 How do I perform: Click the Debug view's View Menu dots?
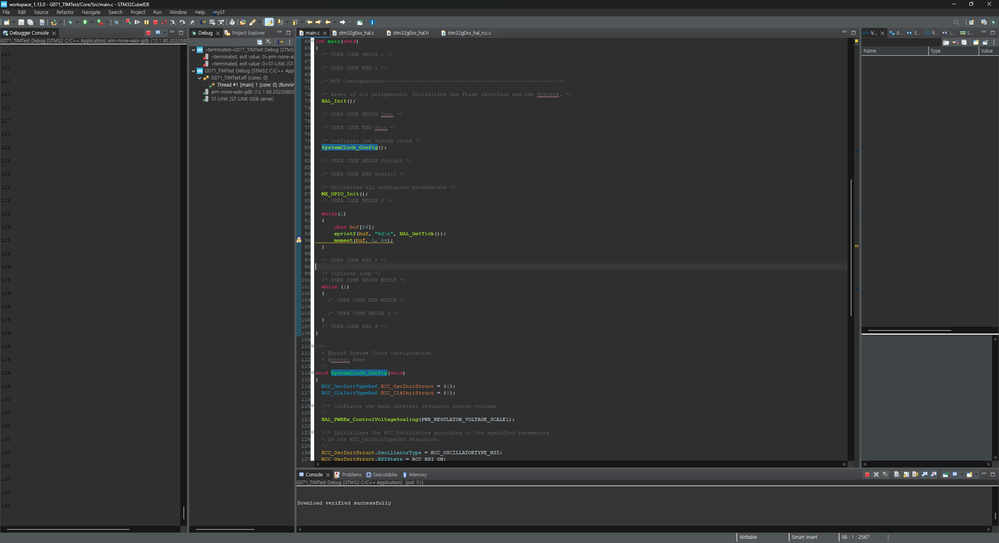point(289,42)
